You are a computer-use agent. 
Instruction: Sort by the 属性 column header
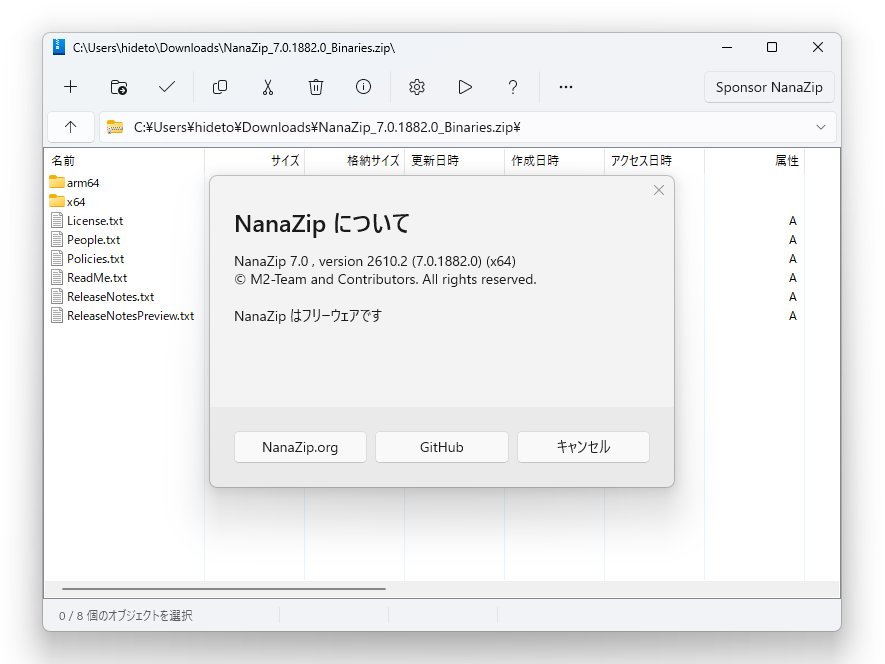point(755,161)
